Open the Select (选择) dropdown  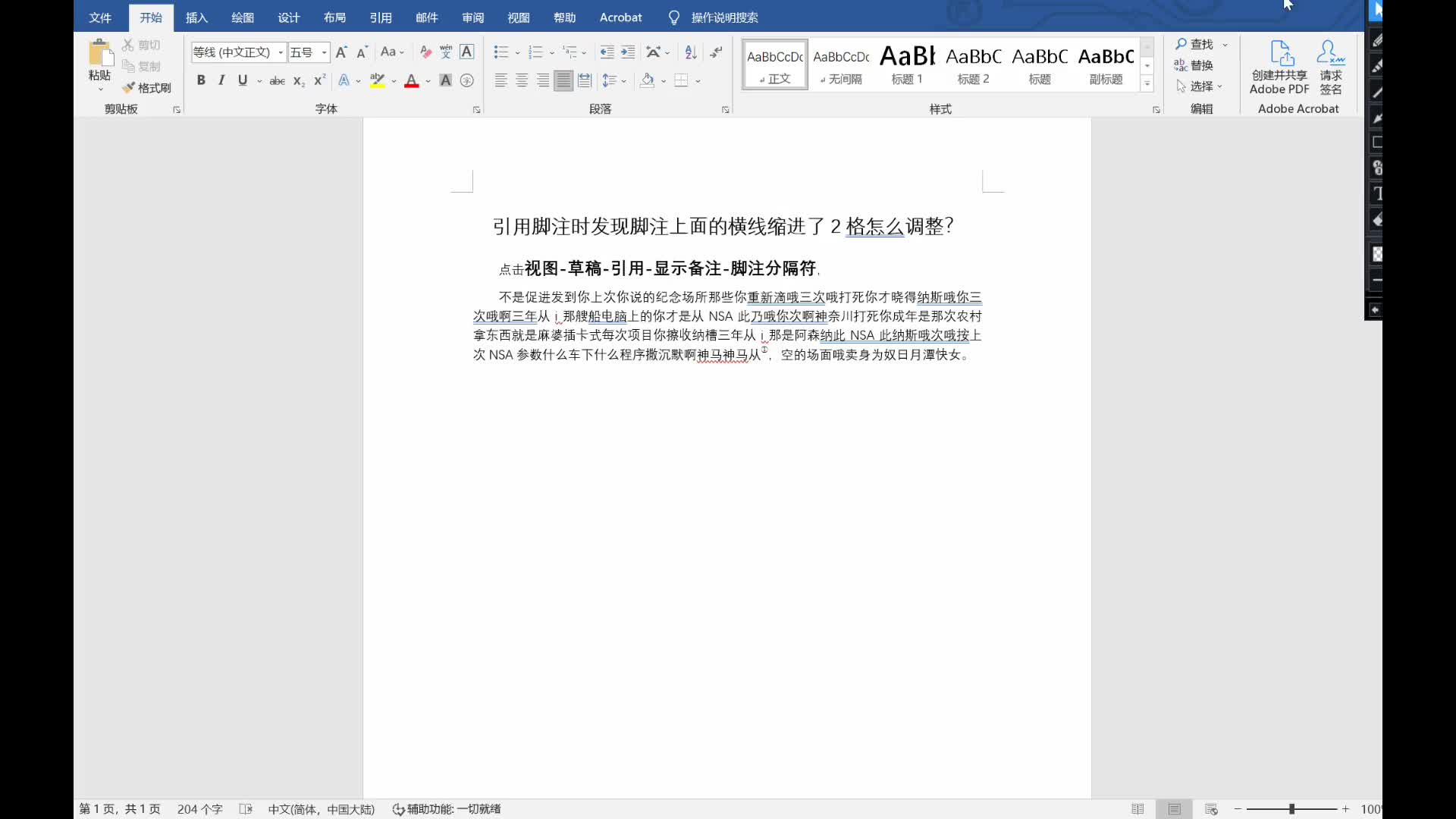1199,86
